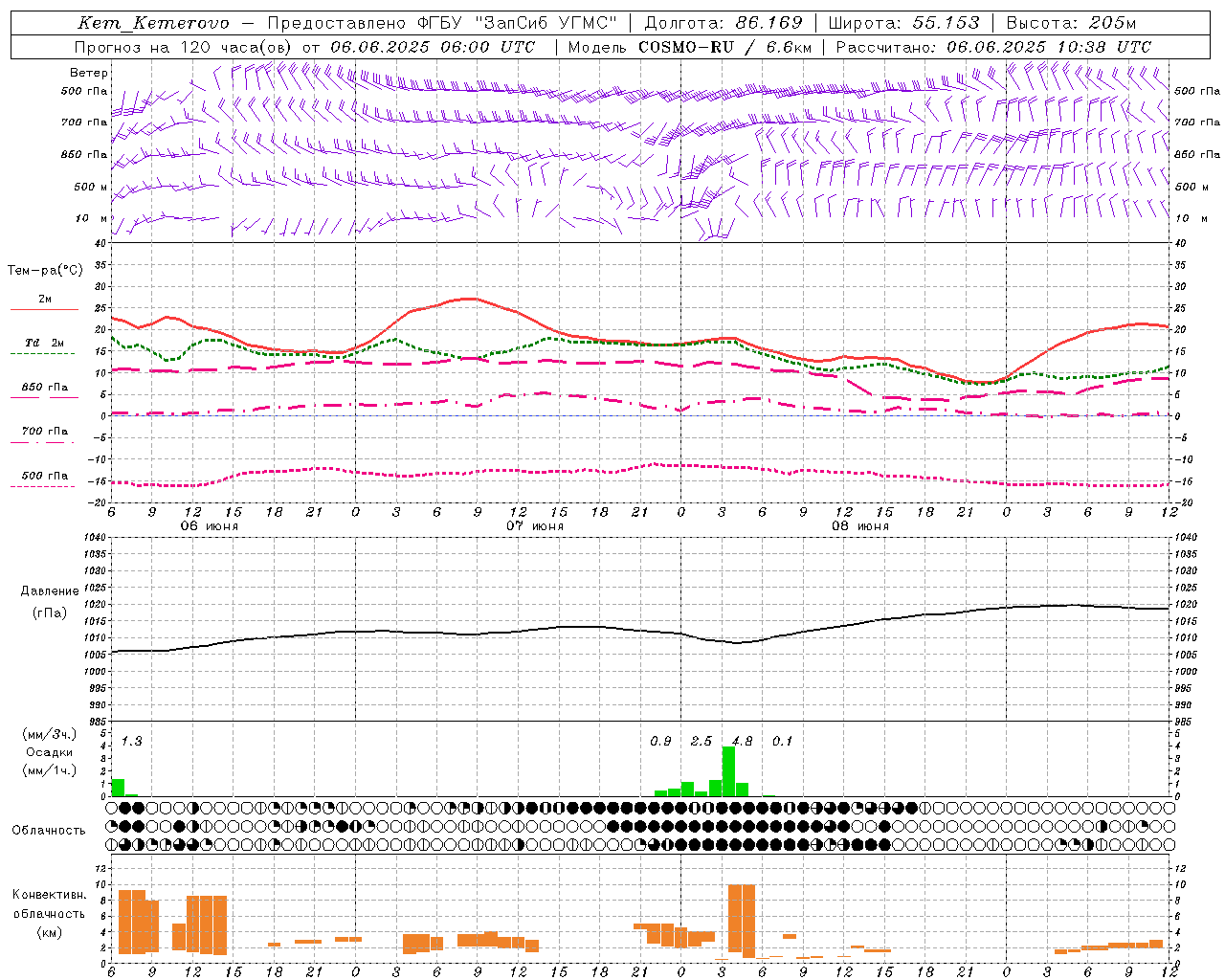Click the '06 июня' date label
Image resolution: width=1225 pixels, height=980 pixels.
click(x=210, y=526)
